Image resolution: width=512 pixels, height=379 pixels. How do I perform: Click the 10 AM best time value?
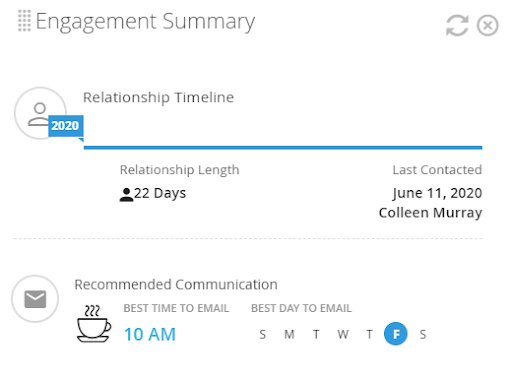(x=150, y=334)
